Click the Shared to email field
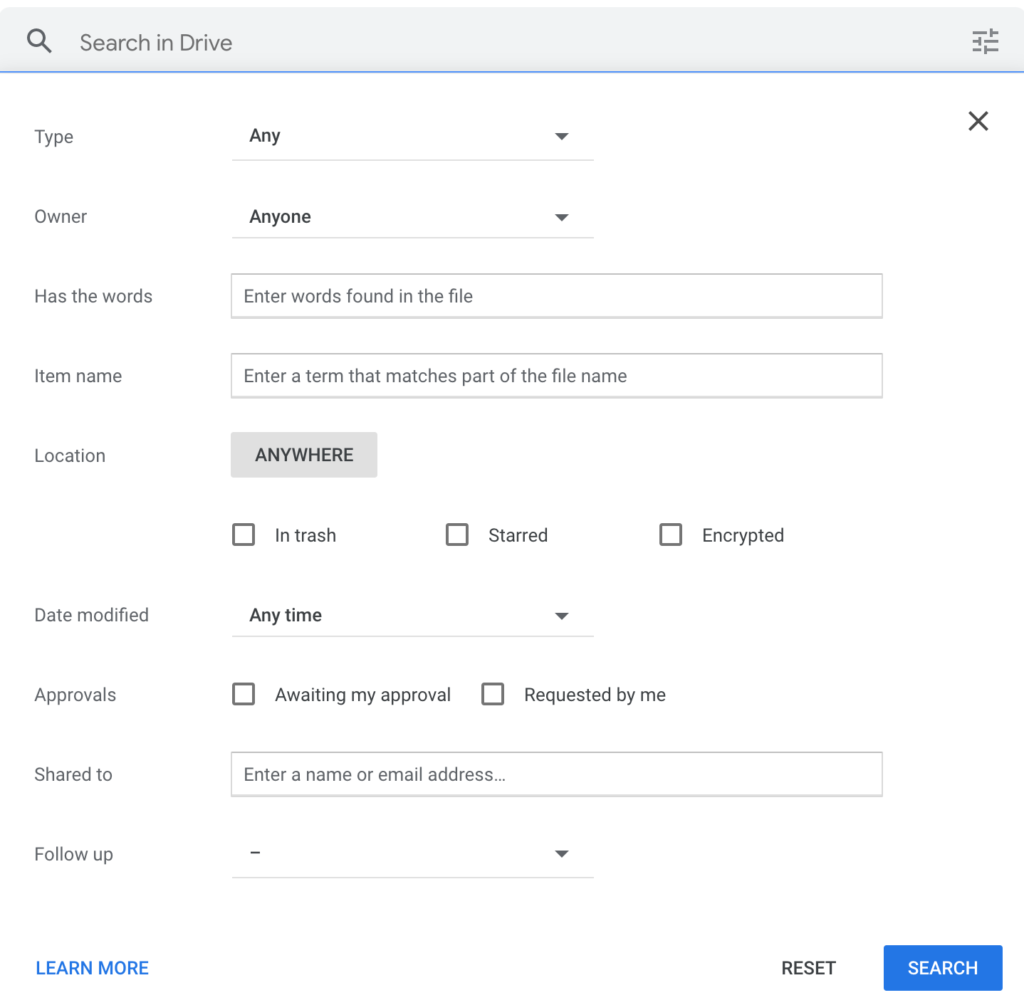The image size is (1024, 1005). [x=556, y=774]
